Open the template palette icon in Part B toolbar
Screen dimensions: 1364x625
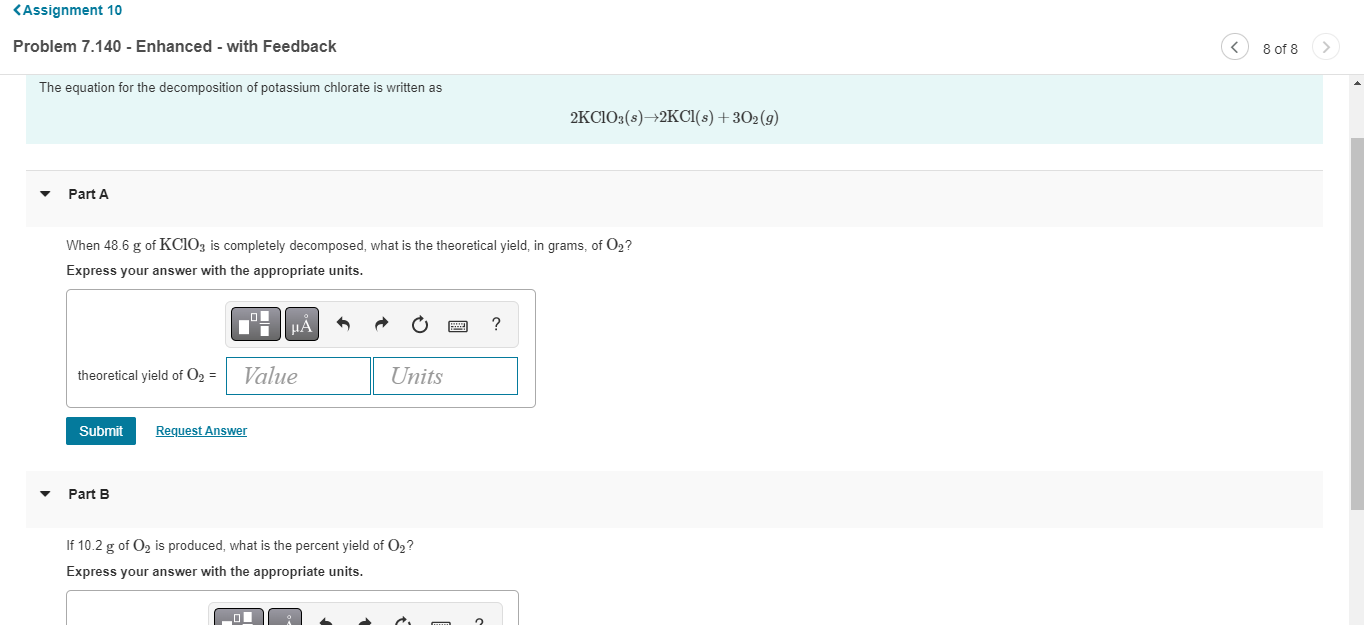[x=238, y=616]
